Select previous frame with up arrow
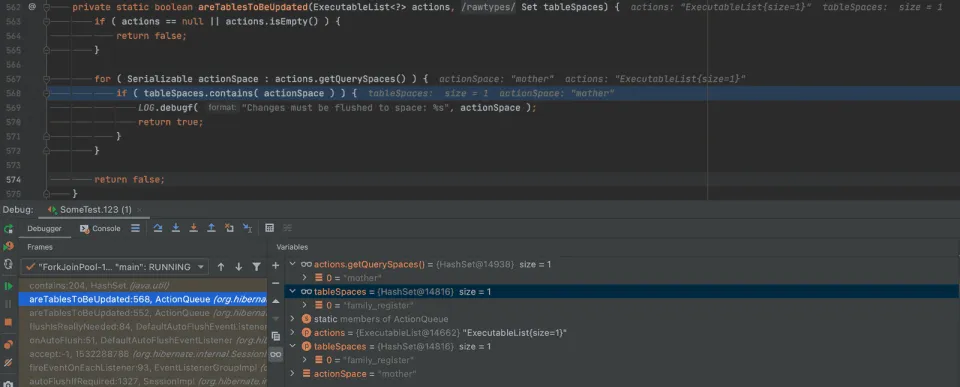The height and width of the screenshot is (387, 960). tap(221, 267)
